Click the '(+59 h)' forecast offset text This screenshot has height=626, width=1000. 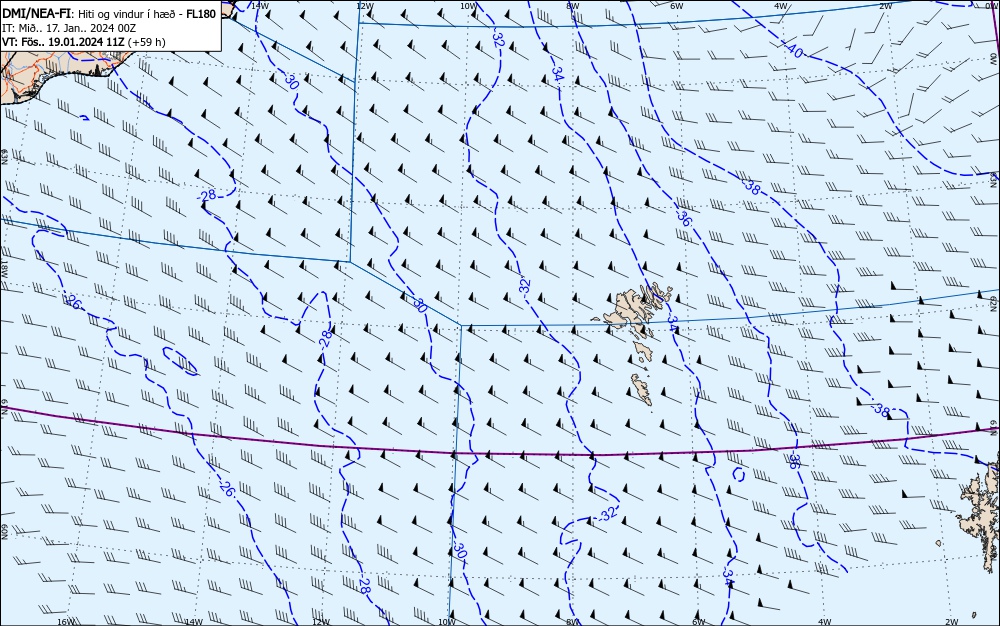point(146,42)
